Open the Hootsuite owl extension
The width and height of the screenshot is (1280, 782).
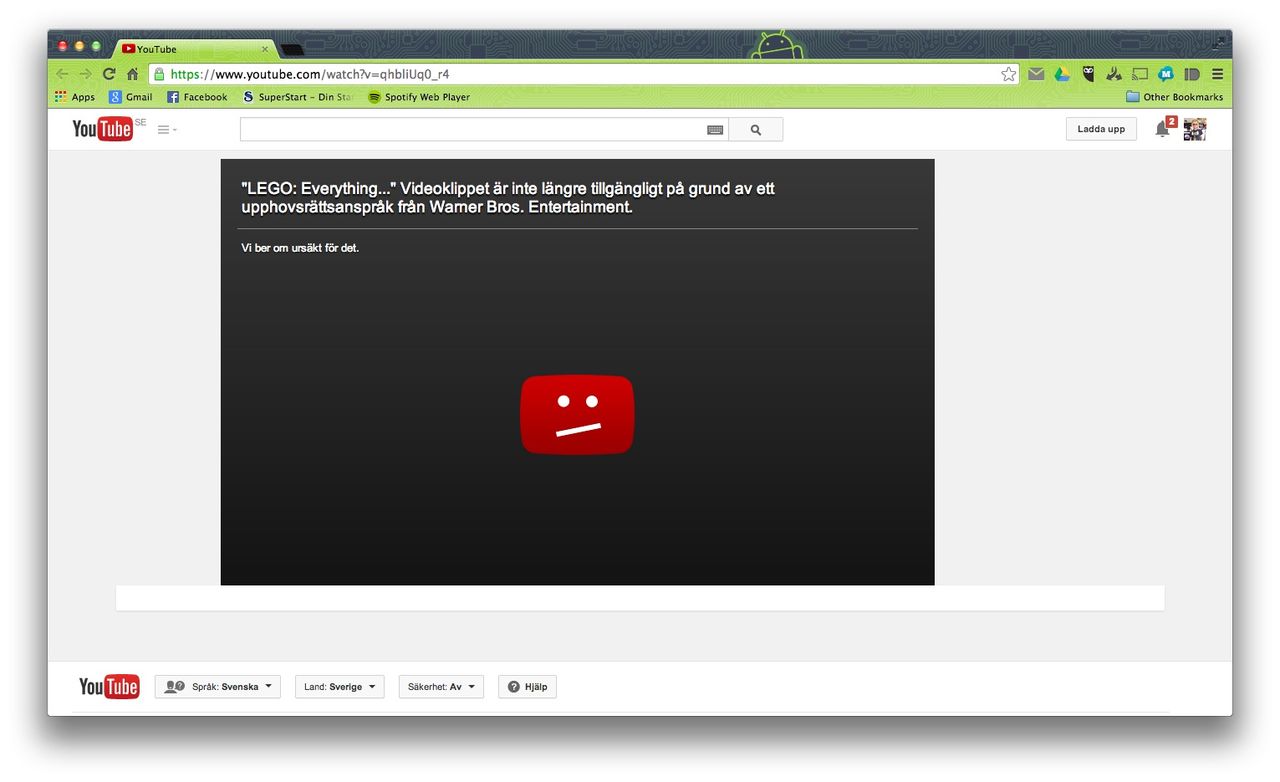(x=1088, y=74)
